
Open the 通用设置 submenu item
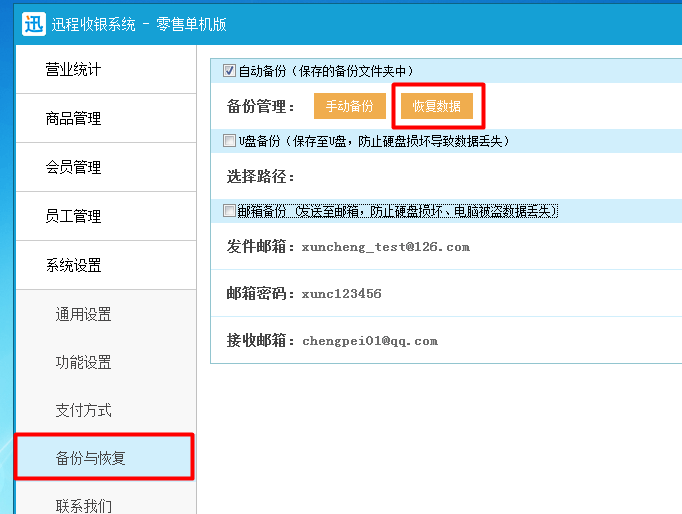83,315
